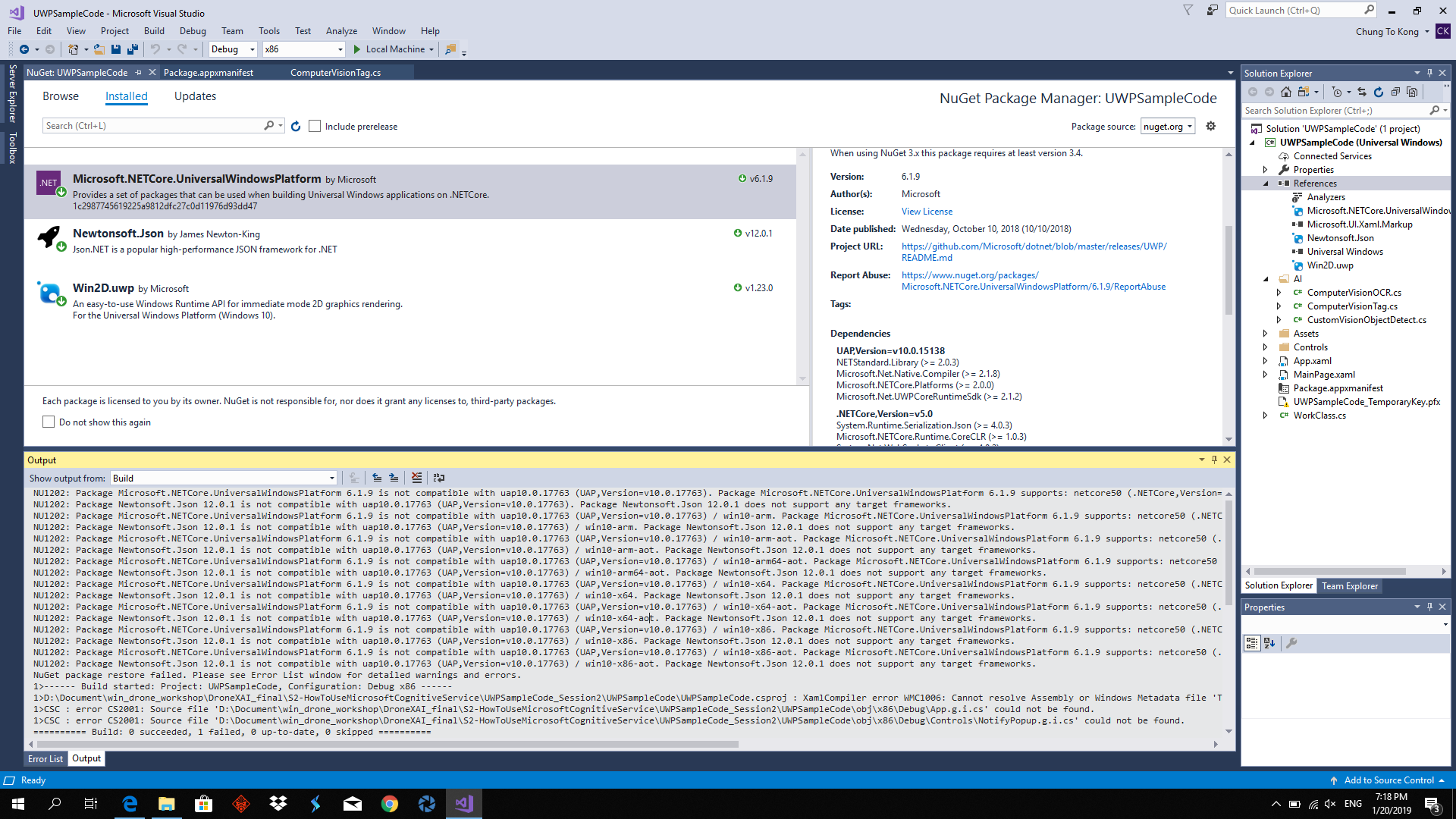Open the Build menu
The image size is (1456, 819).
click(x=154, y=31)
